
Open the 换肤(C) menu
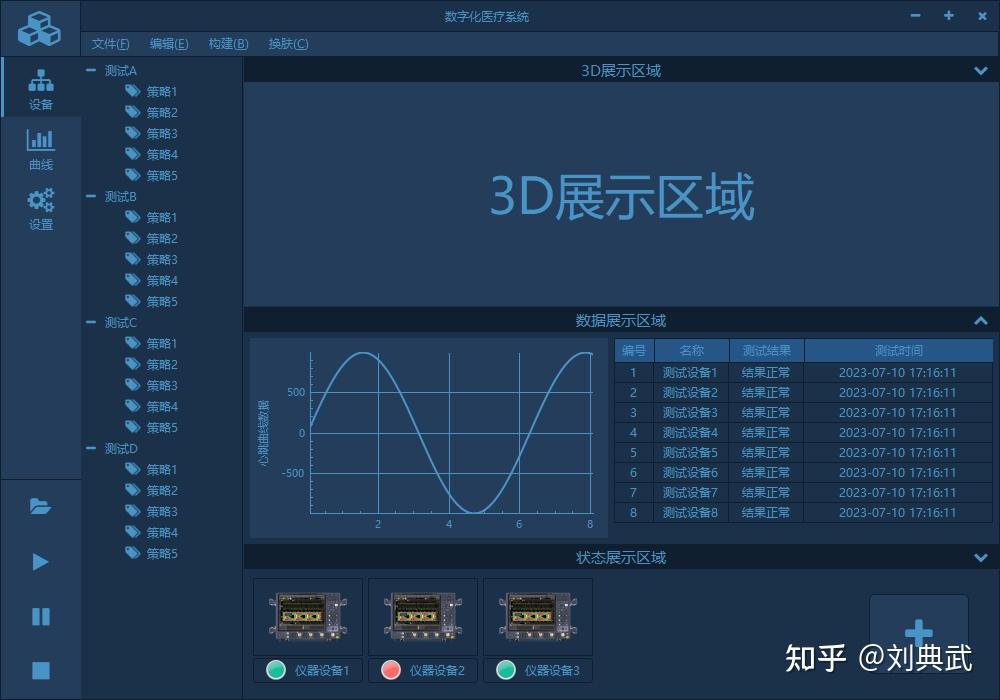(288, 43)
